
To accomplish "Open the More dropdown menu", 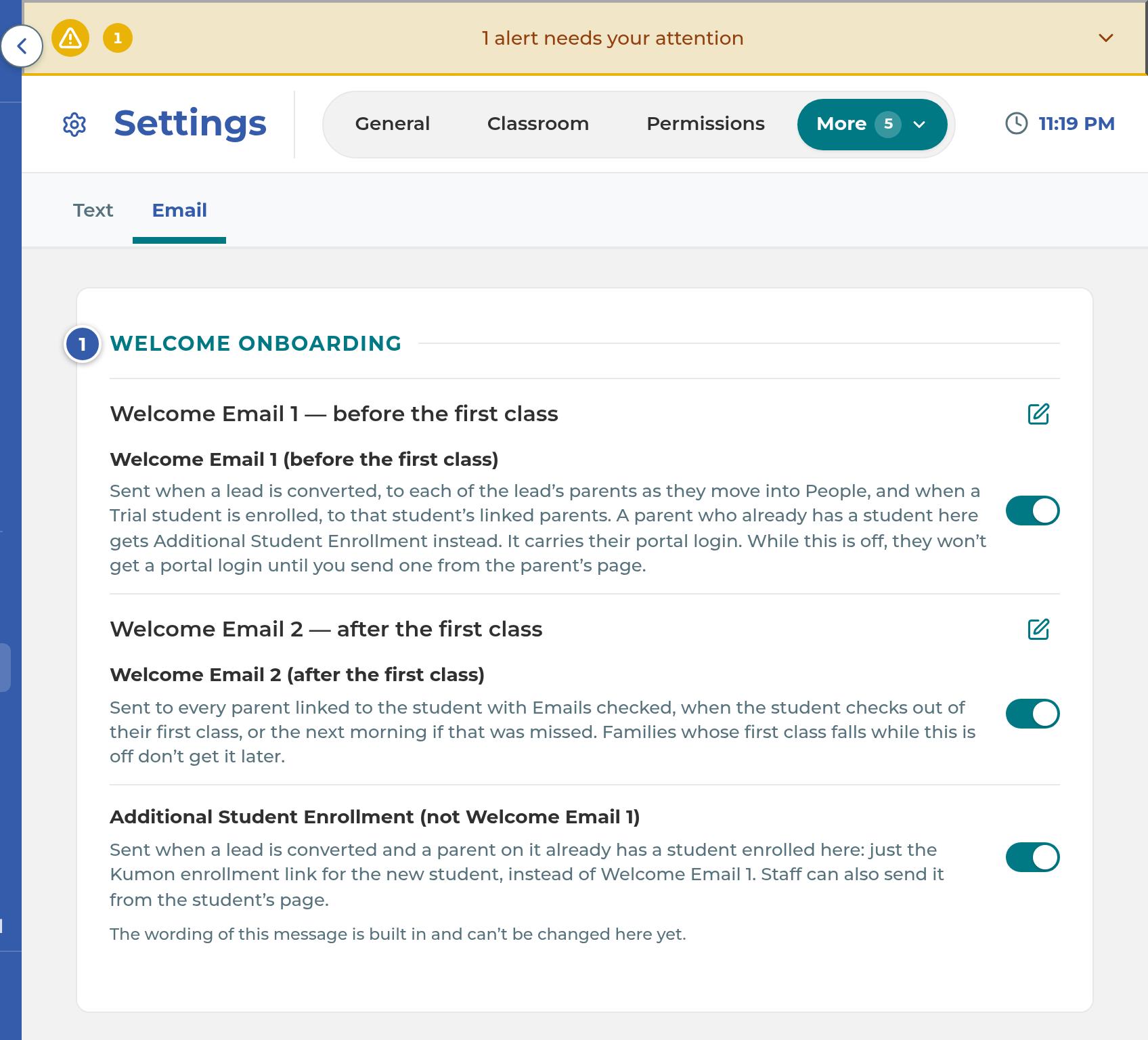I will [x=872, y=125].
